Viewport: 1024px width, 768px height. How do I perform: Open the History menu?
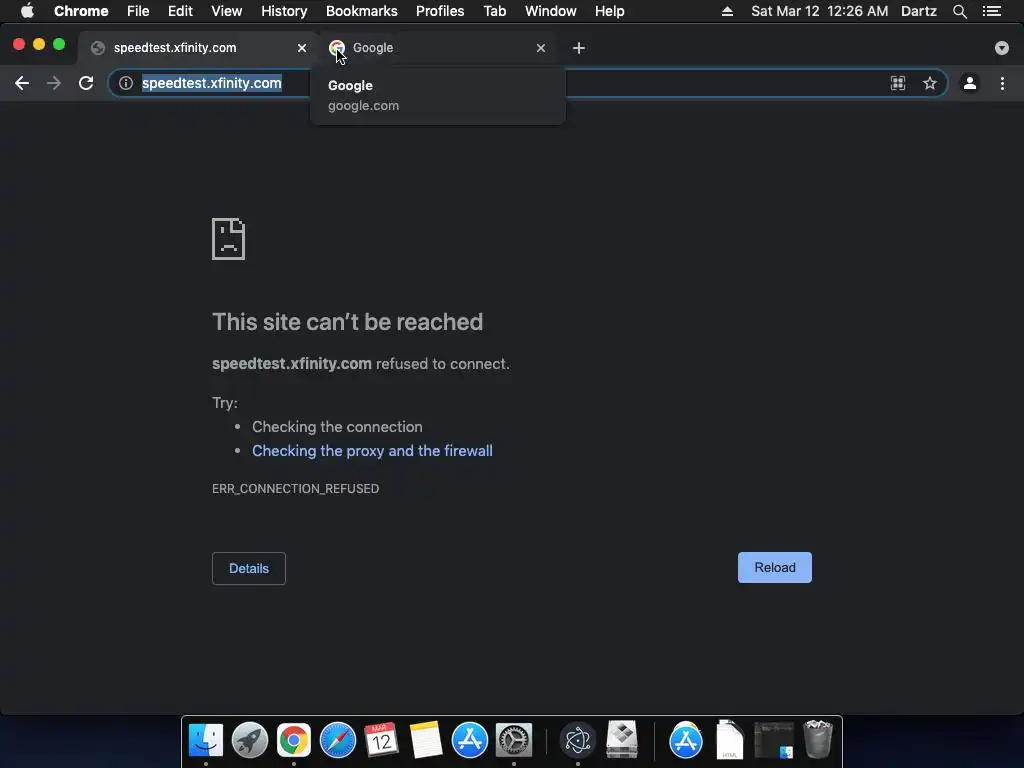point(284,11)
